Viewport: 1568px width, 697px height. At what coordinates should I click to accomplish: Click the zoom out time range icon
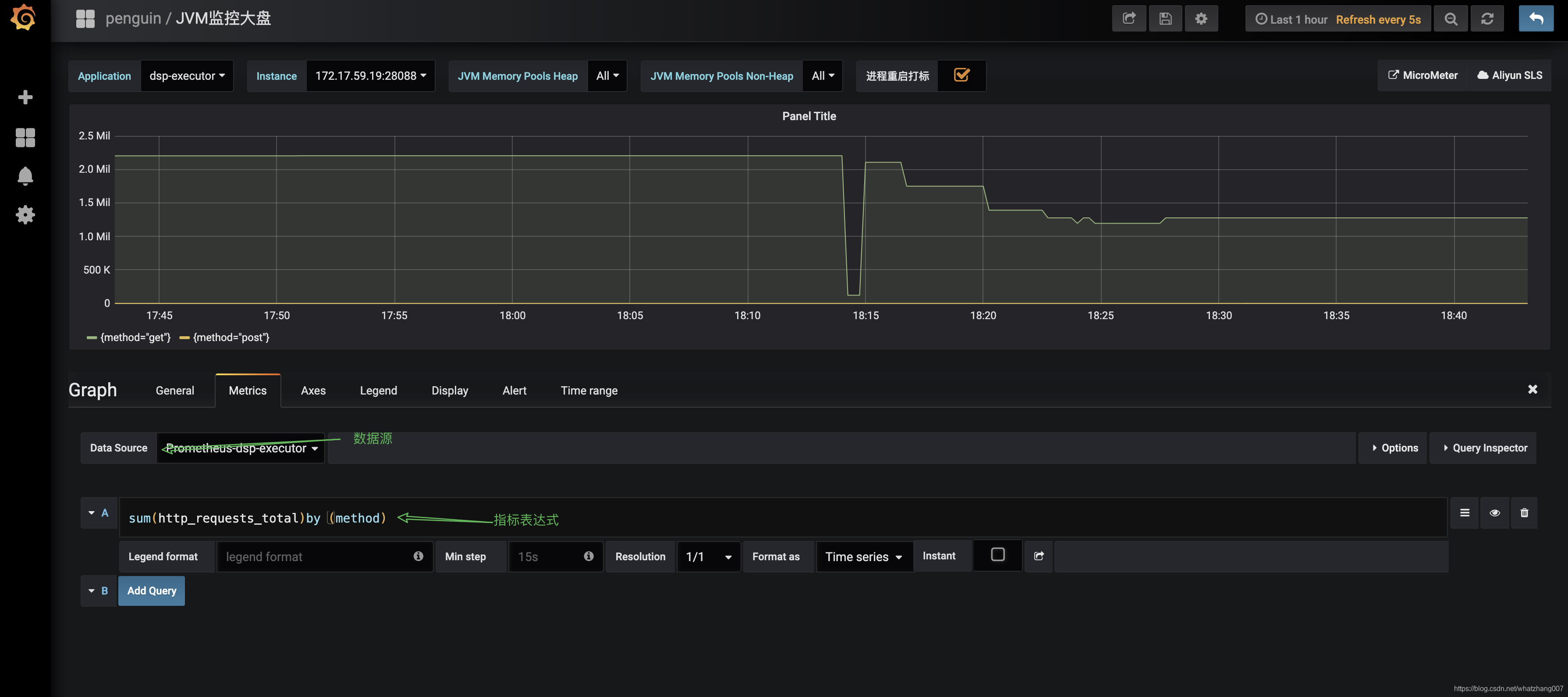(1451, 19)
